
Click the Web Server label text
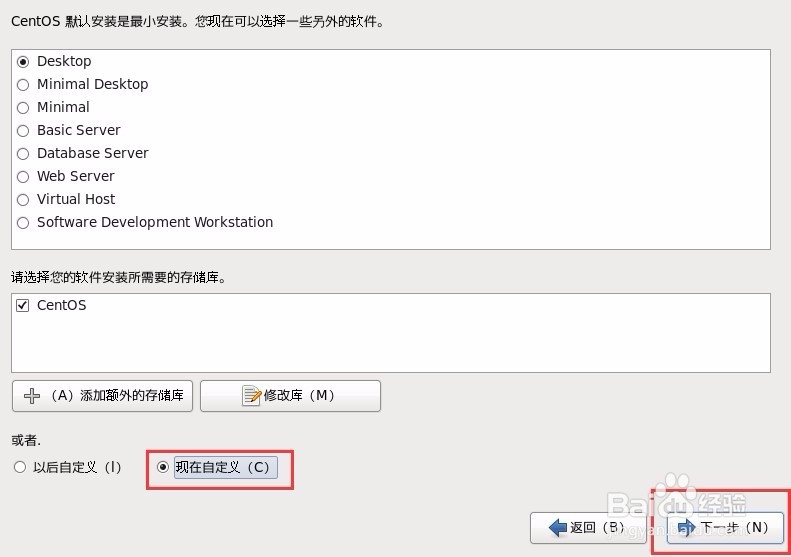76,177
